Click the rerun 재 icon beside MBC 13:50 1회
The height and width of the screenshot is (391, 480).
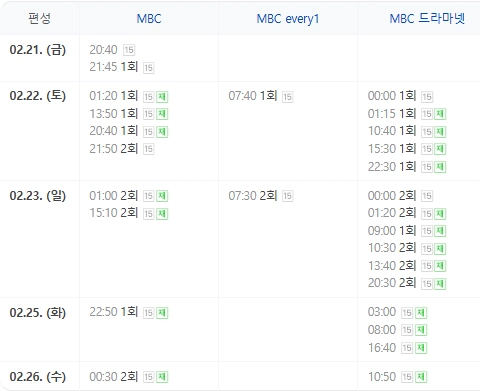162,114
